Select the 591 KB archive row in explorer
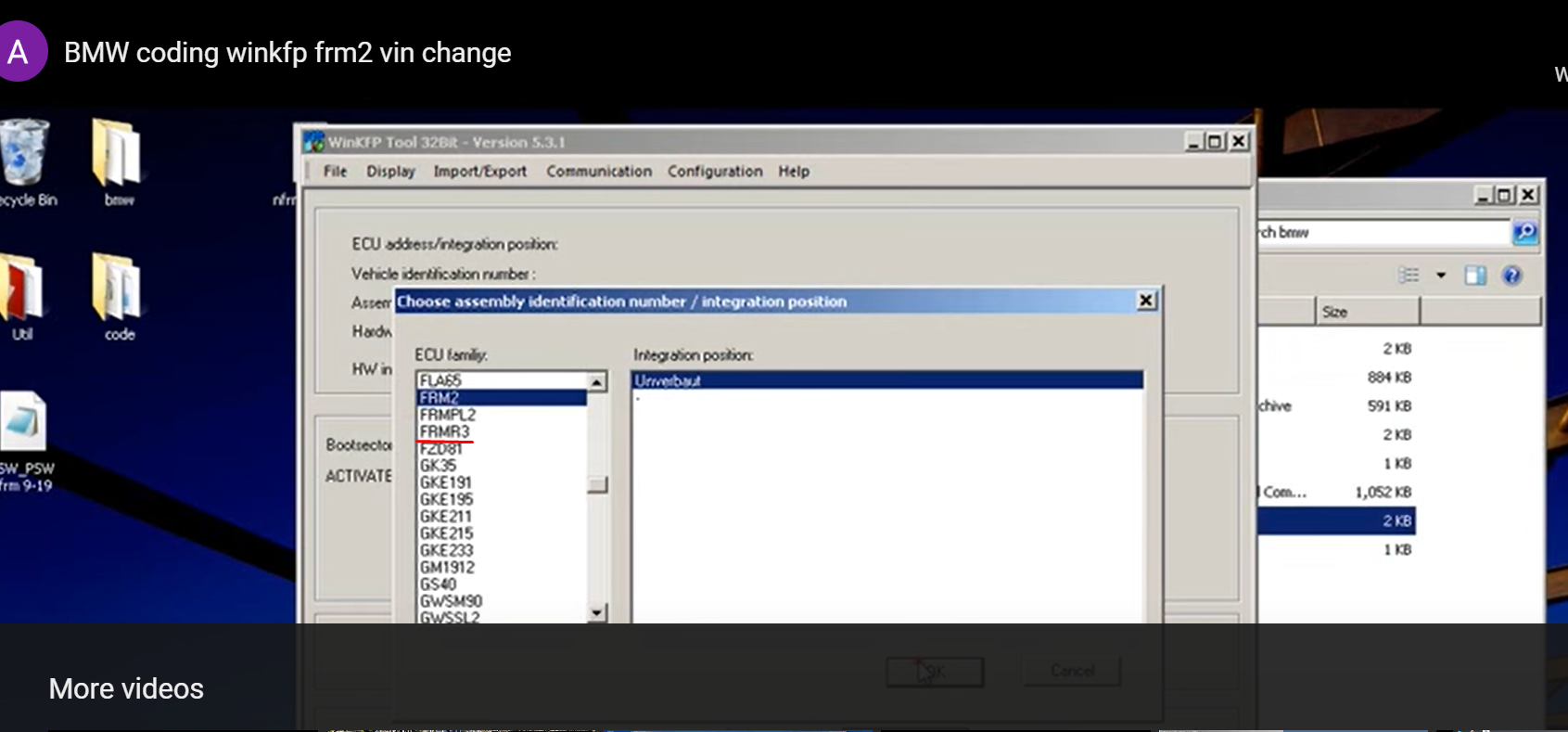The width and height of the screenshot is (1568, 732). (x=1336, y=406)
